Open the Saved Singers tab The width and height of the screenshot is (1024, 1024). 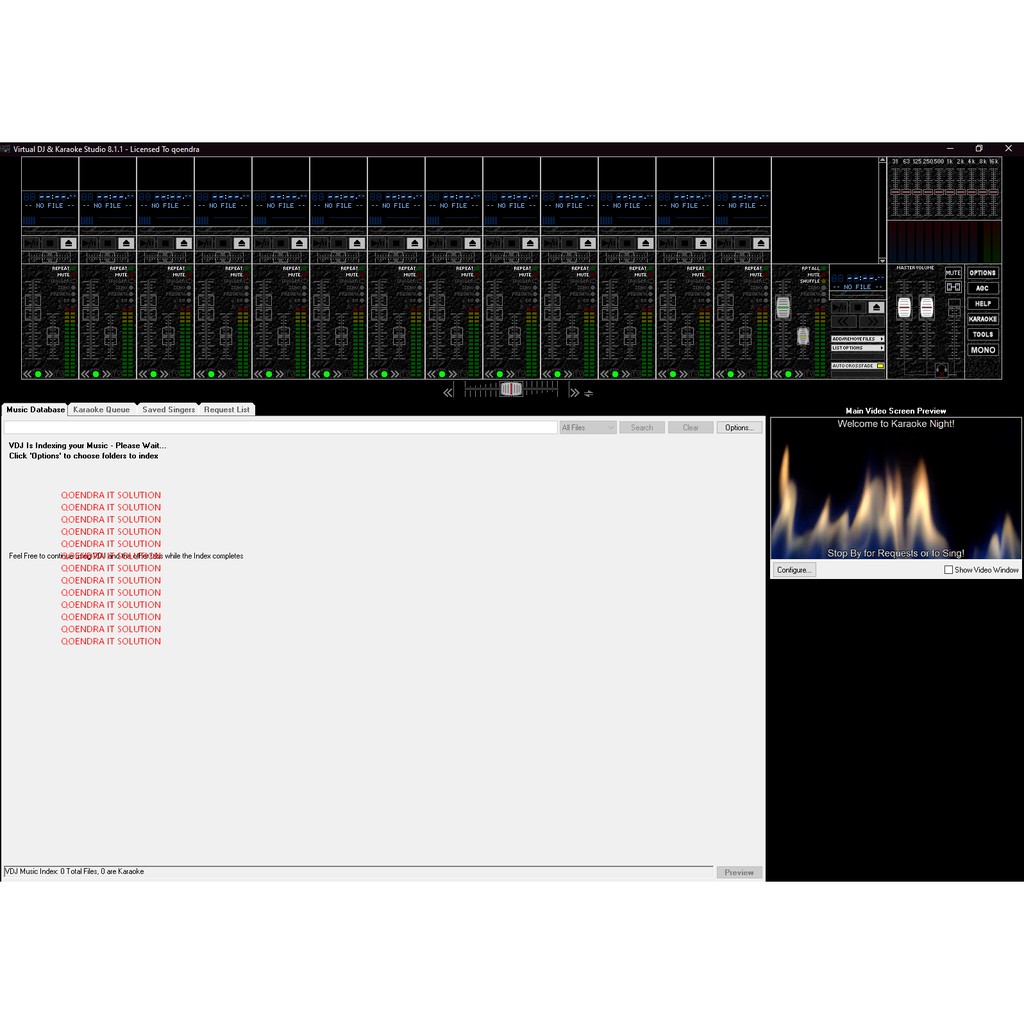(168, 409)
